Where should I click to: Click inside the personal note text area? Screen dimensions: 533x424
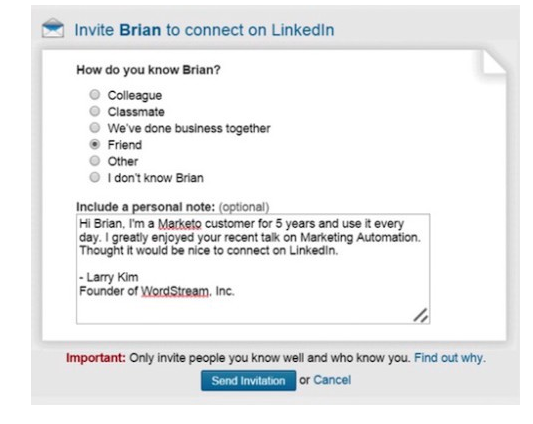pyautogui.click(x=253, y=269)
